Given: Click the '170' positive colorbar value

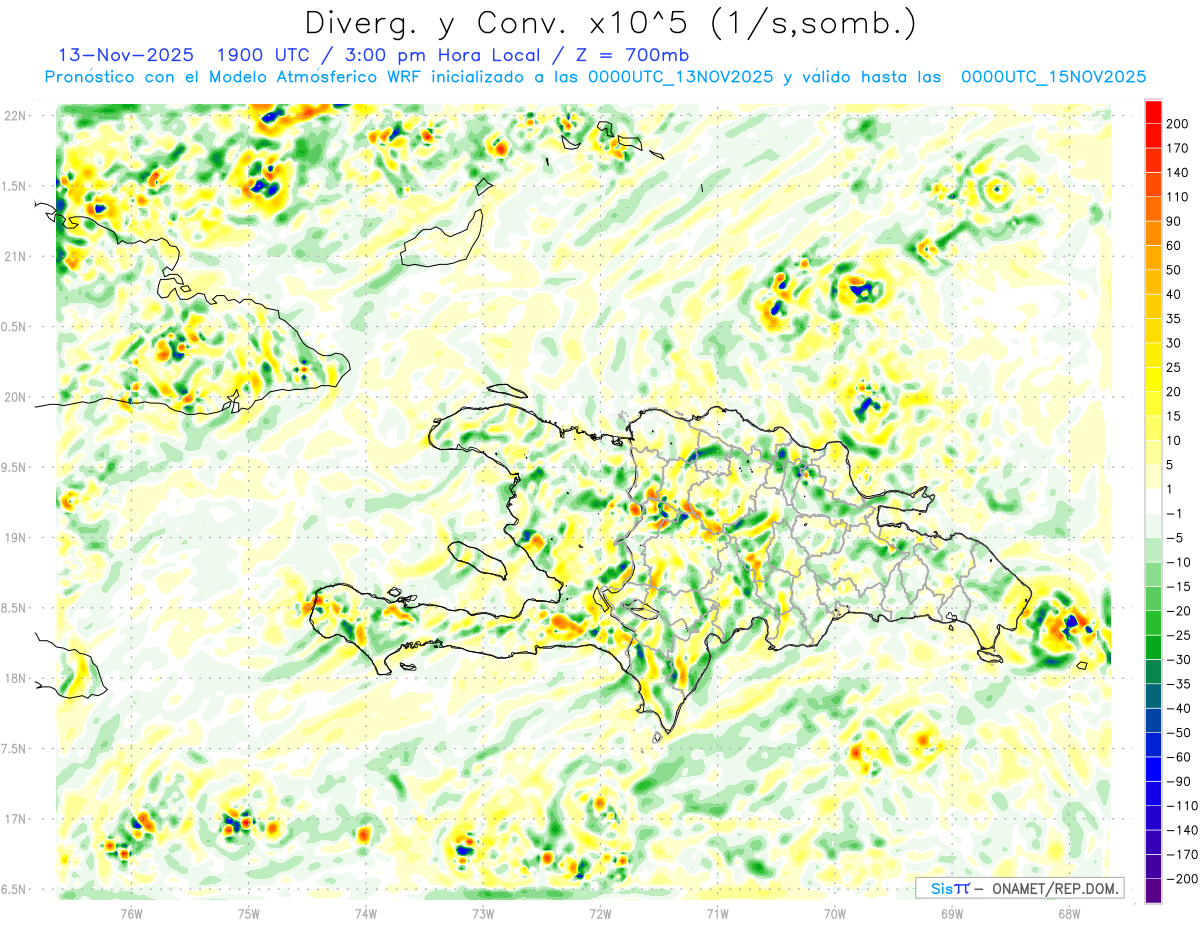Looking at the screenshot, I should point(1177,148).
